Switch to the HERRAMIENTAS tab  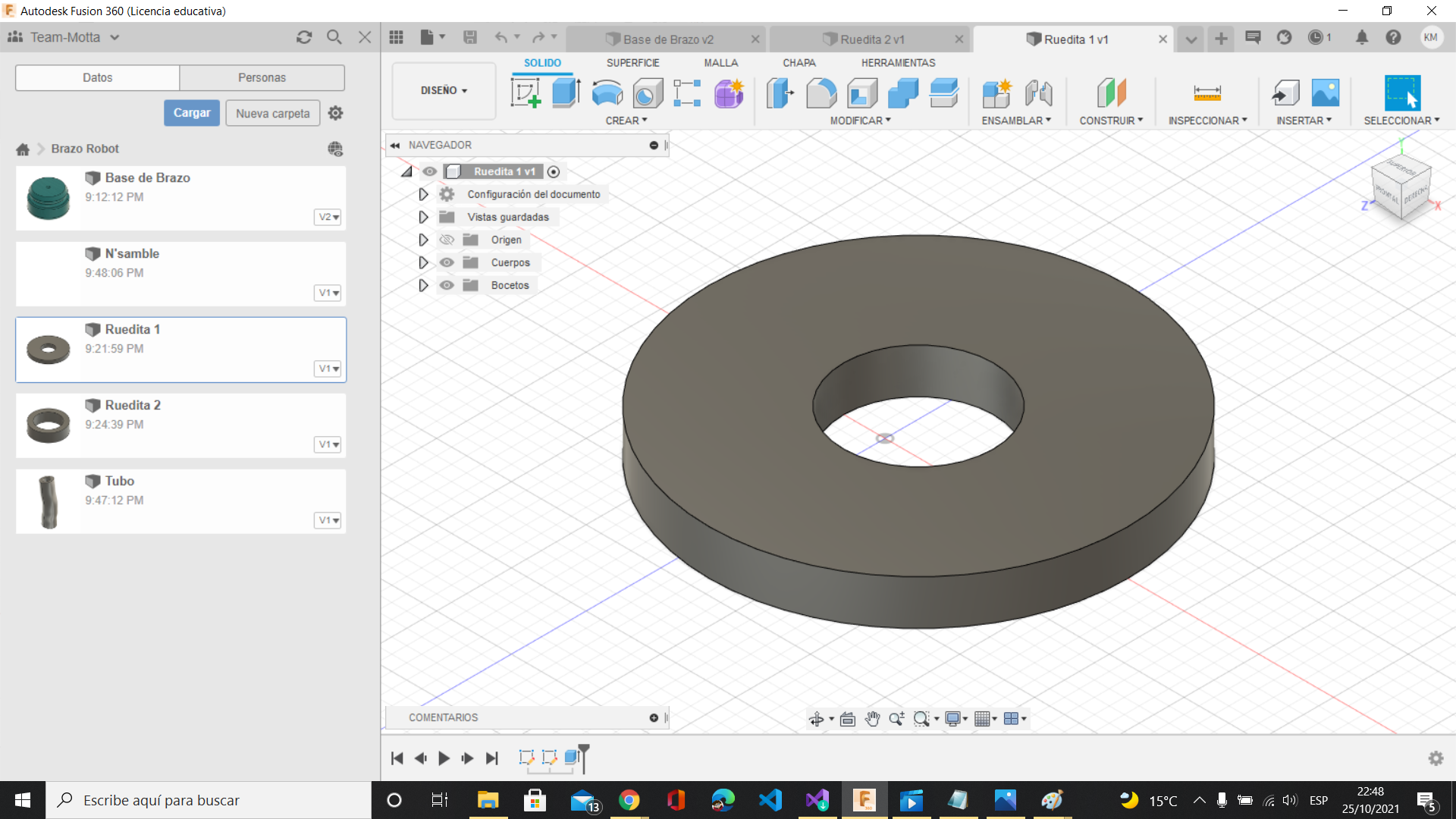898,63
